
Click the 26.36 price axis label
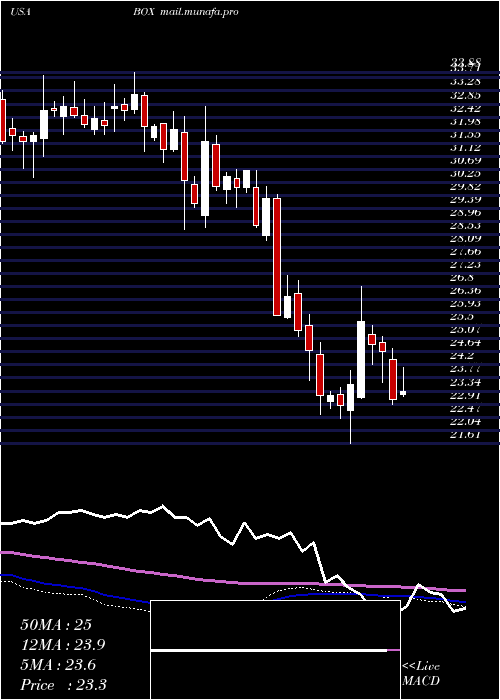point(465,291)
